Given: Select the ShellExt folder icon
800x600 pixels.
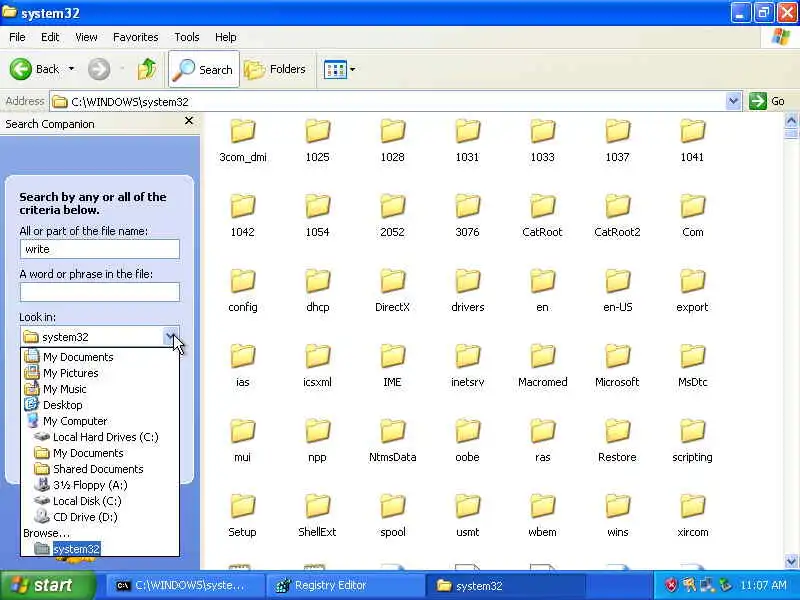Looking at the screenshot, I should pyautogui.click(x=317, y=506).
